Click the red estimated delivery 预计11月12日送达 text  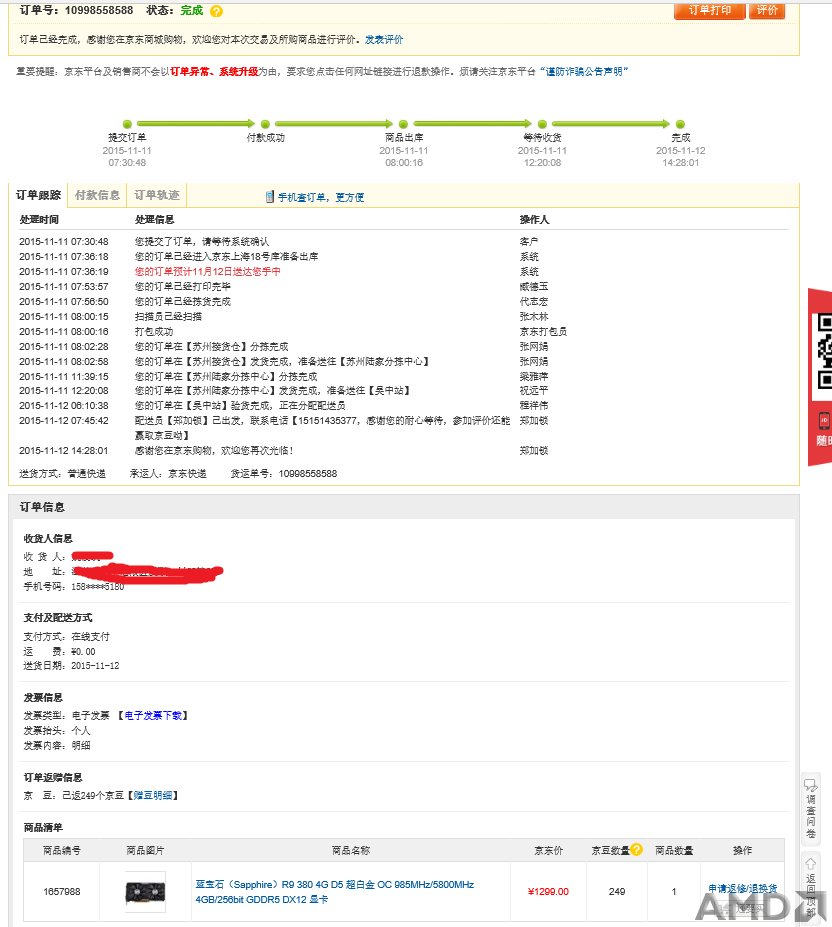click(x=208, y=271)
